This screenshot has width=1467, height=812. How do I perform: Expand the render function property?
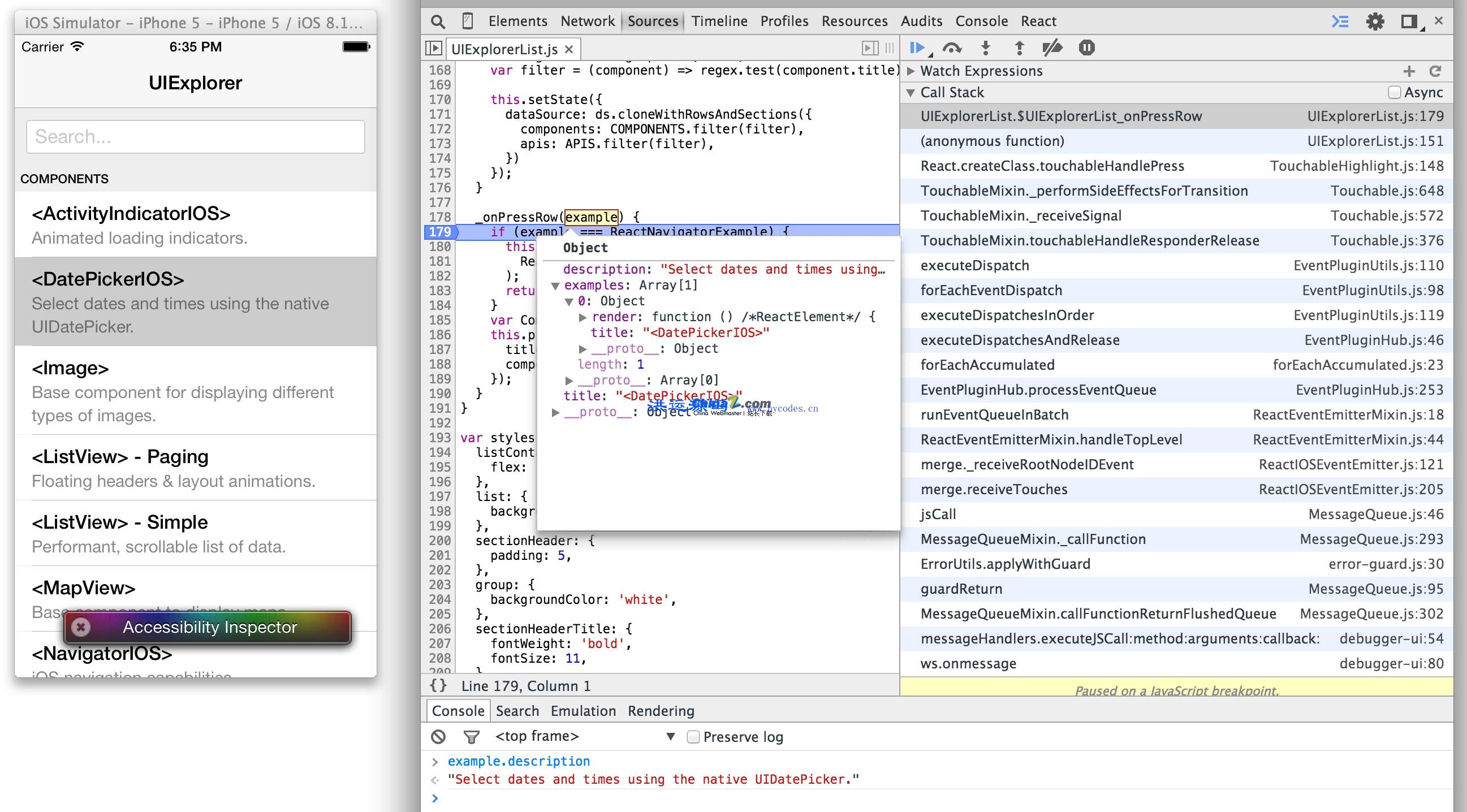coord(583,317)
